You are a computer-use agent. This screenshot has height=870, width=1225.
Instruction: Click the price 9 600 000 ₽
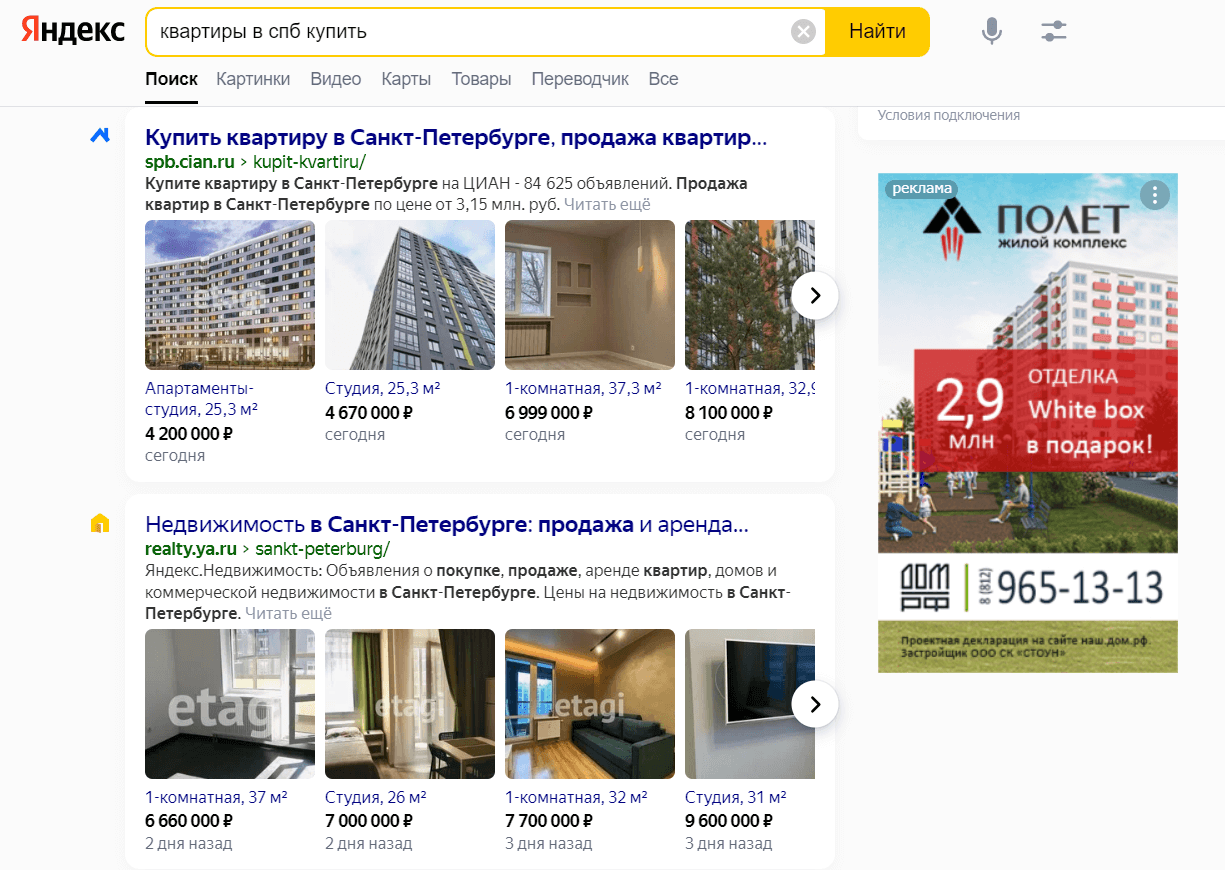(x=729, y=821)
